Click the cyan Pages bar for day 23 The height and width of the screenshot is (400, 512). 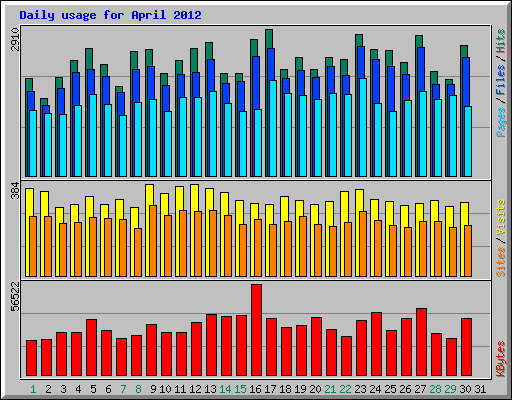pos(363,127)
